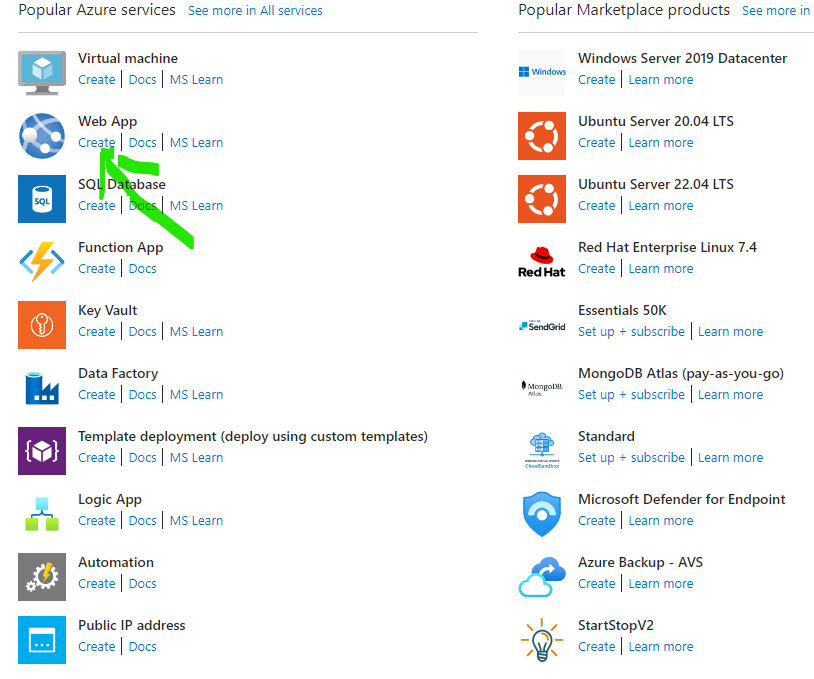Click the Red Hat logo

542,262
